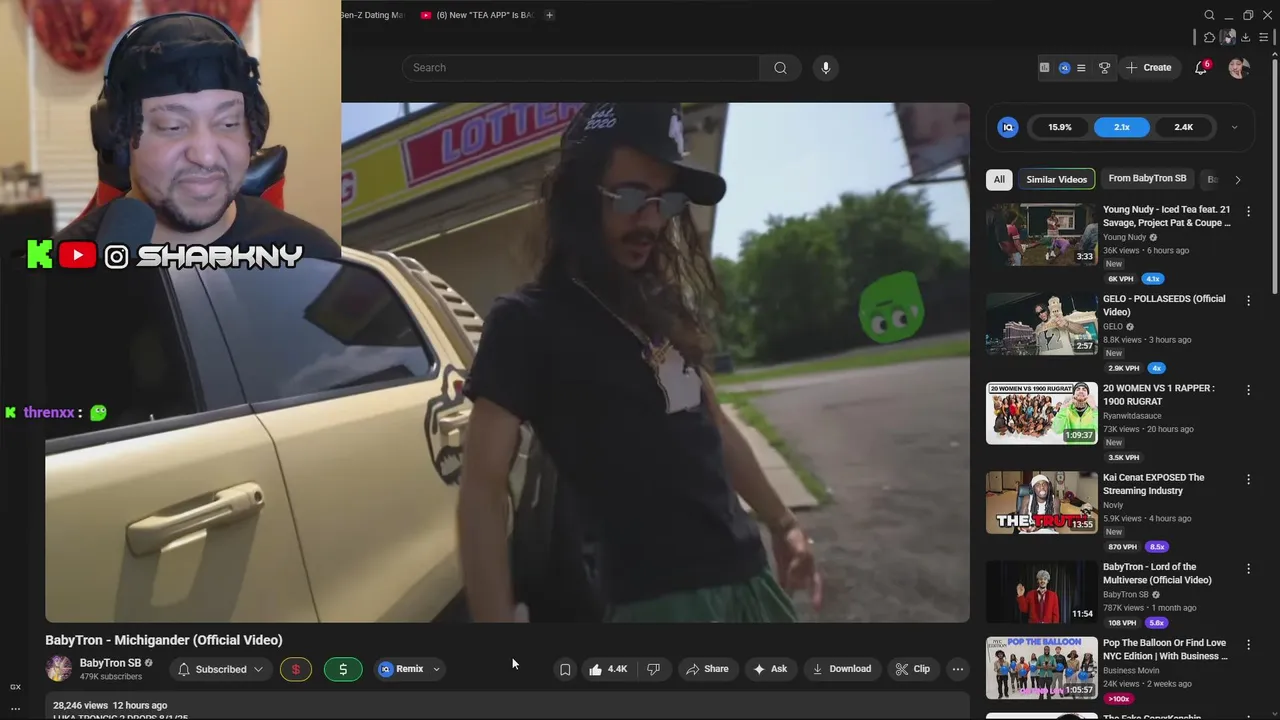Select the From BabyTron SB chip
The width and height of the screenshot is (1280, 720).
[x=1147, y=179]
